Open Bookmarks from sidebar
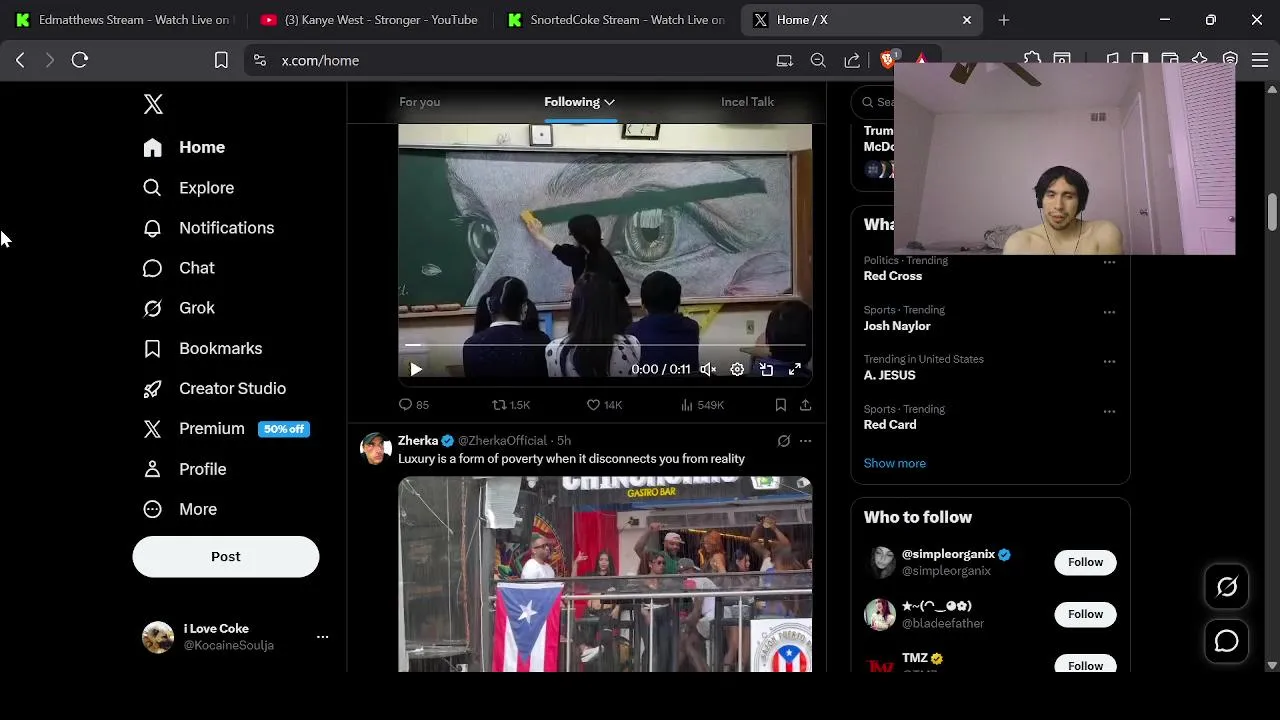This screenshot has height=720, width=1280. click(202, 348)
